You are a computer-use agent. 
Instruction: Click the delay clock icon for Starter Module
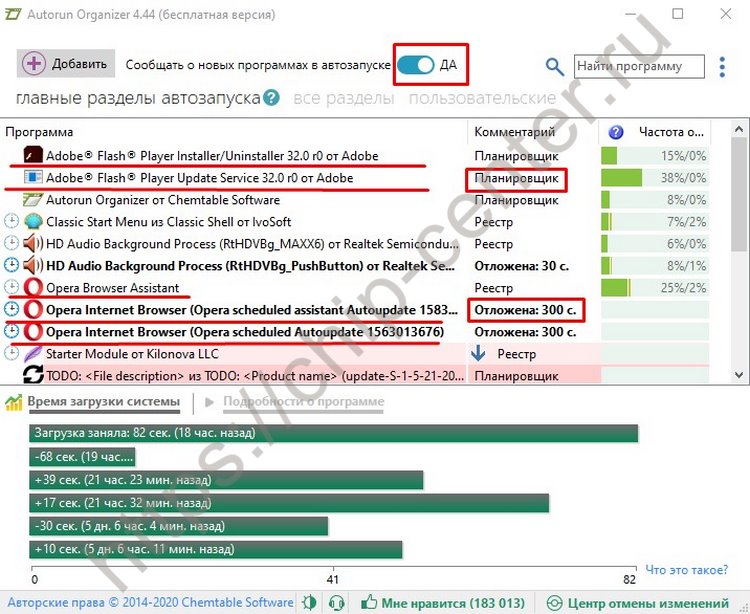[11, 353]
